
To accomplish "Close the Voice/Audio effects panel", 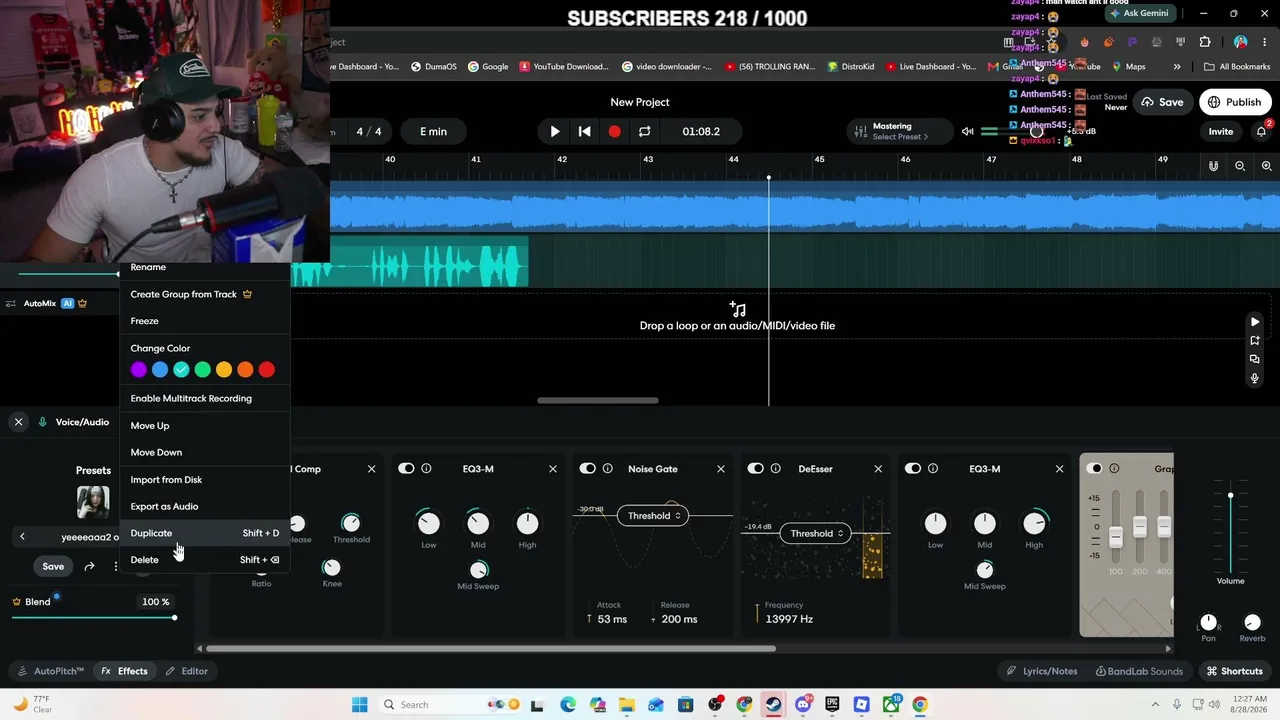I will coord(18,422).
